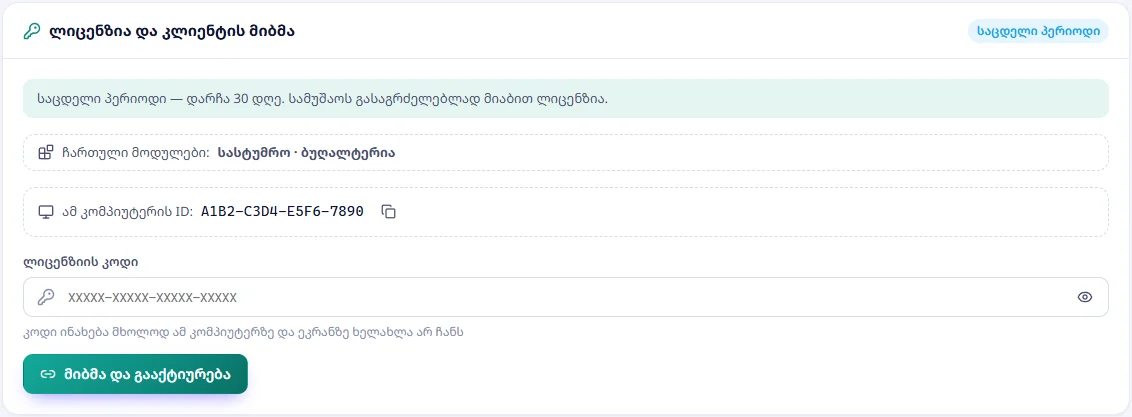Screen dimensions: 1132x417
Task: Select the ID text A1B2-C3D4-E5F6-7890
Action: pos(282,211)
